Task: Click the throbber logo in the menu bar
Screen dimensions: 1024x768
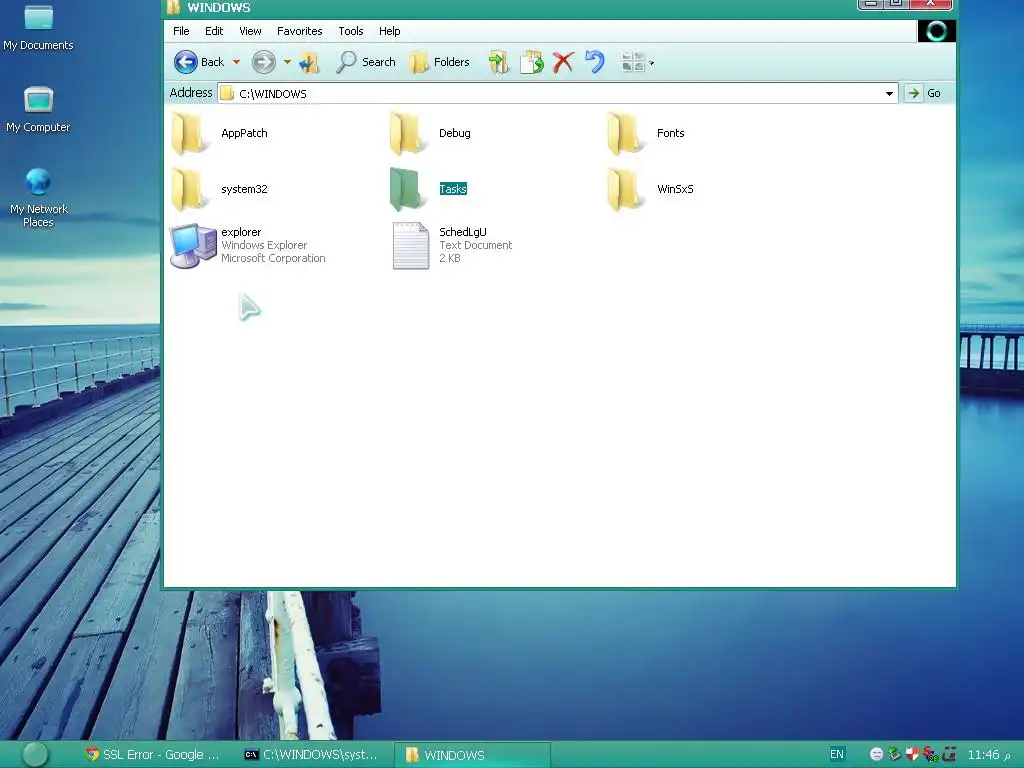Action: 936,31
